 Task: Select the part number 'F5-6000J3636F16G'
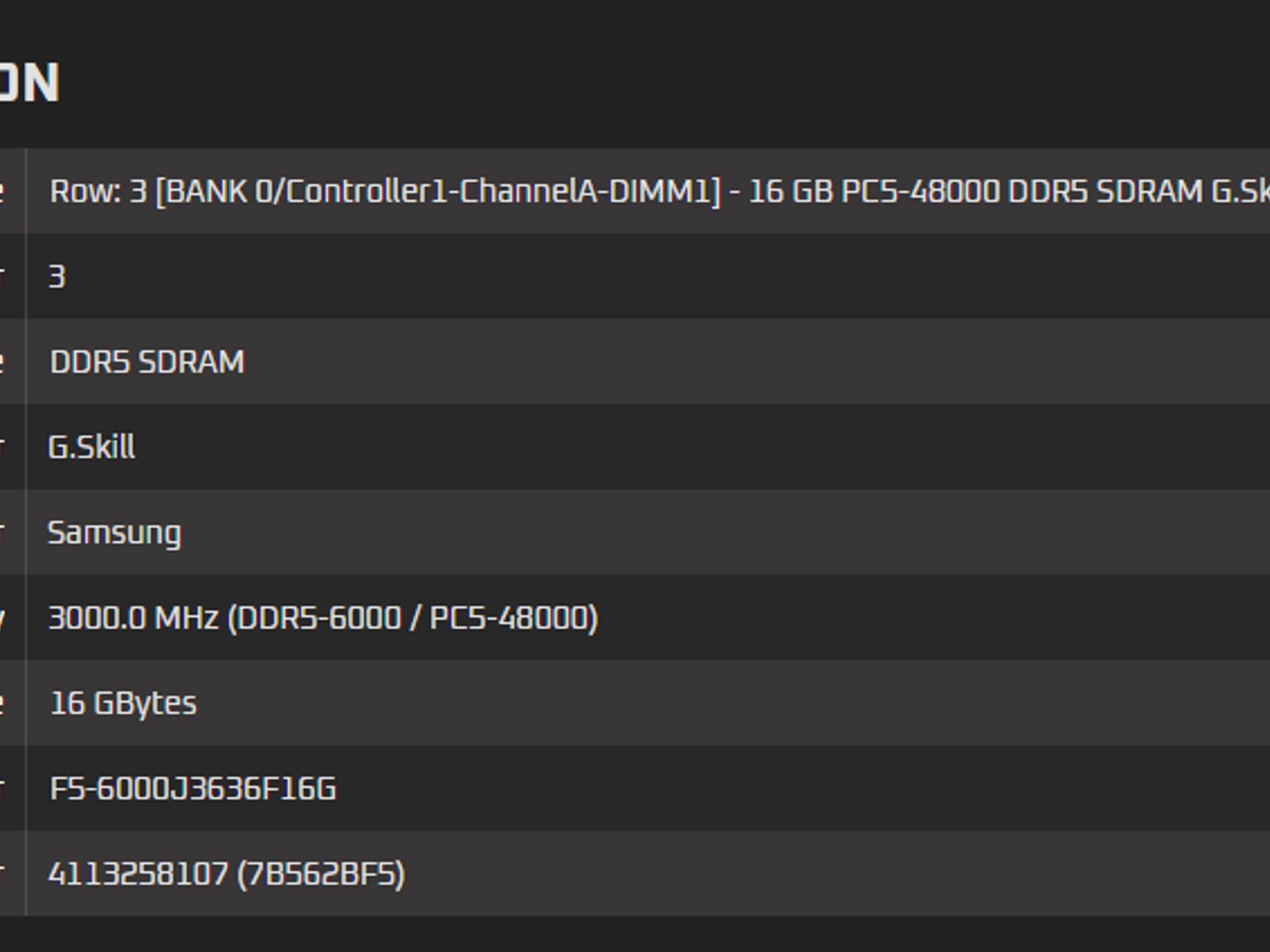(x=193, y=788)
